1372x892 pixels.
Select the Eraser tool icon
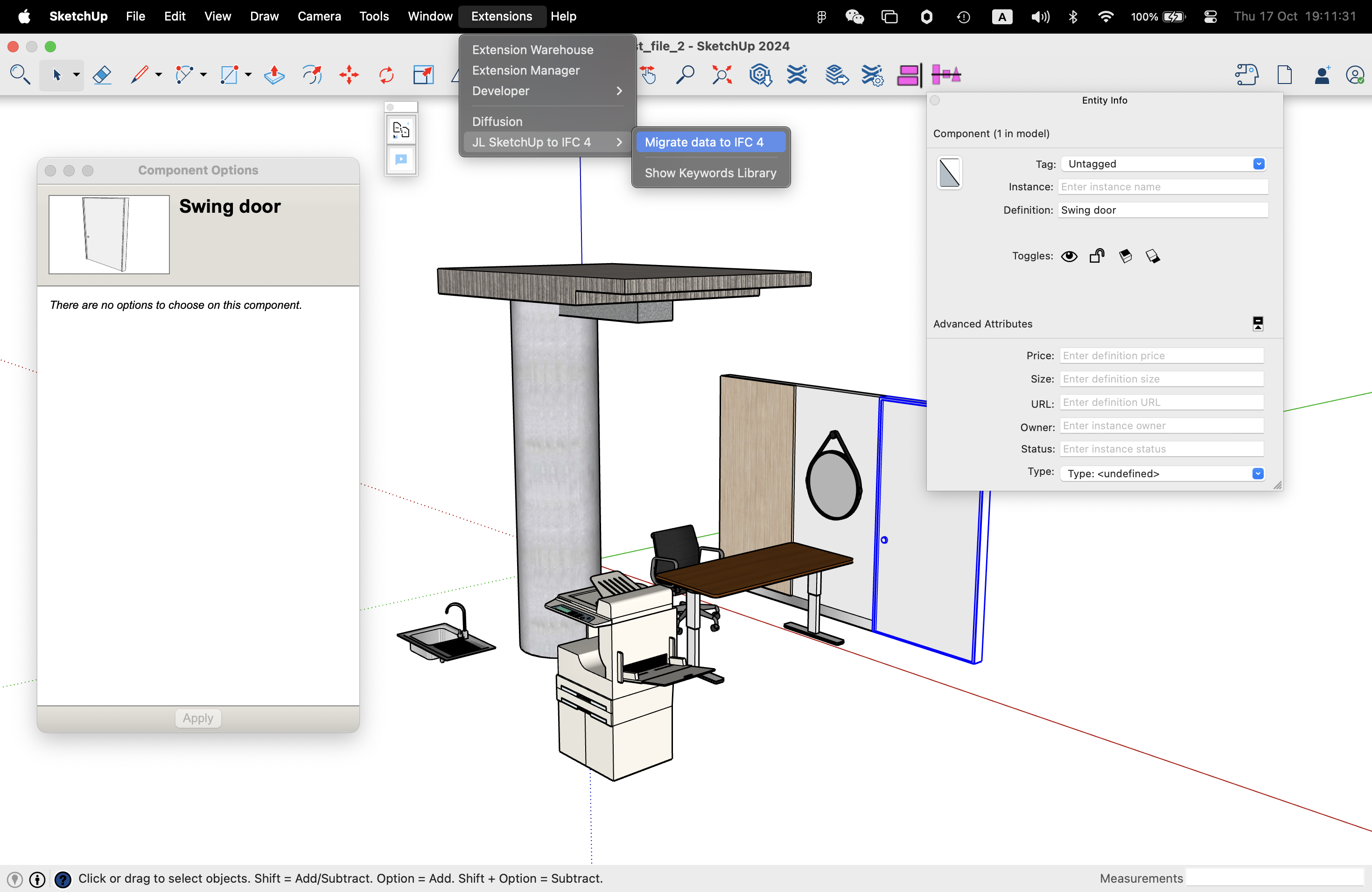click(x=100, y=74)
